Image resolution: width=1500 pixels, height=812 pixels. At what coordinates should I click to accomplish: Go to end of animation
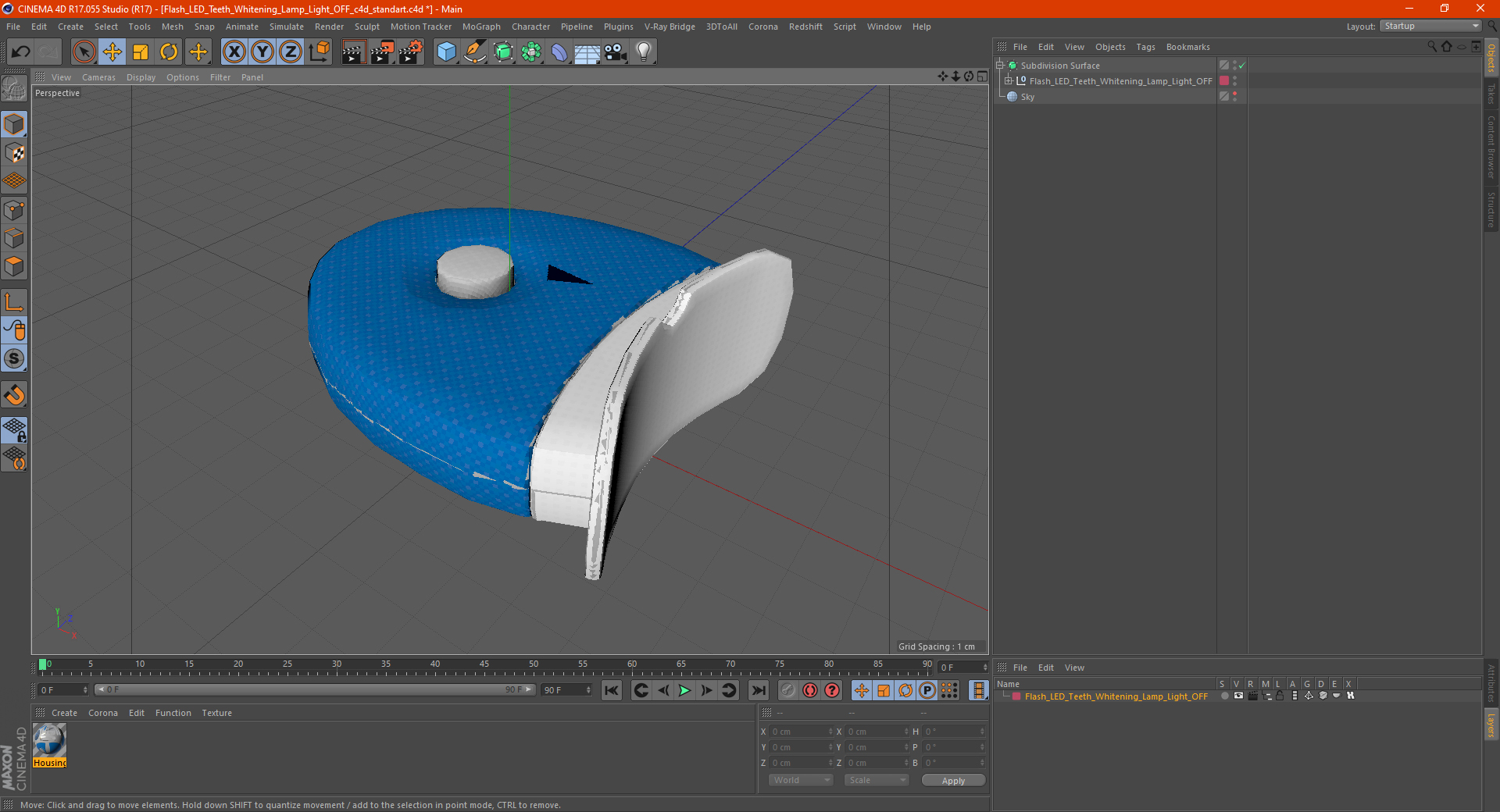pos(758,690)
